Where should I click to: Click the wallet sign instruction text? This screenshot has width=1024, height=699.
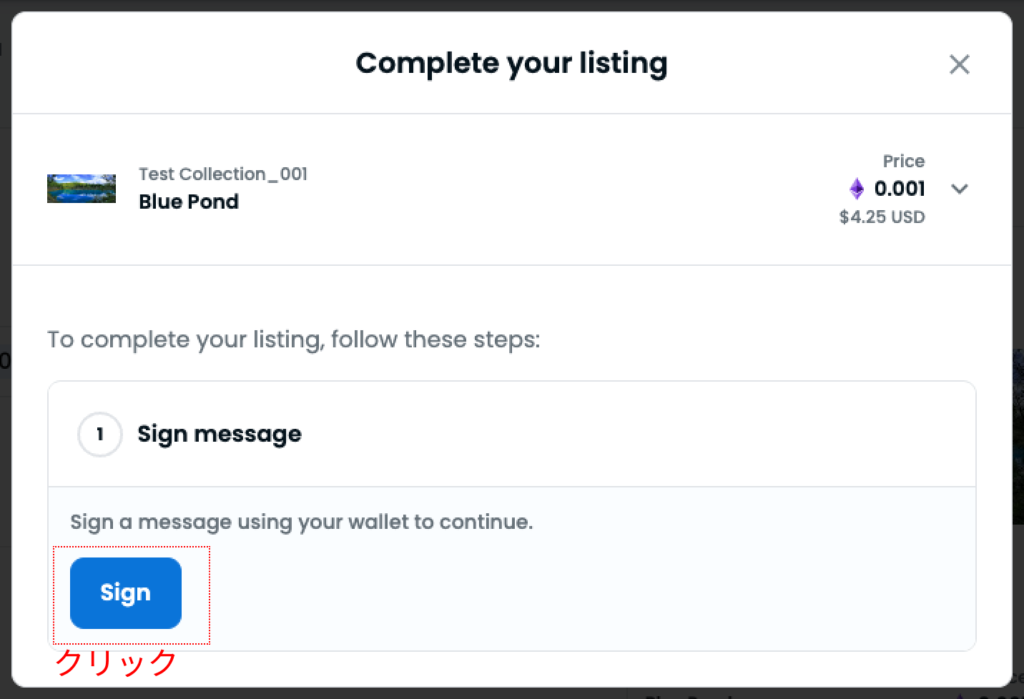301,522
